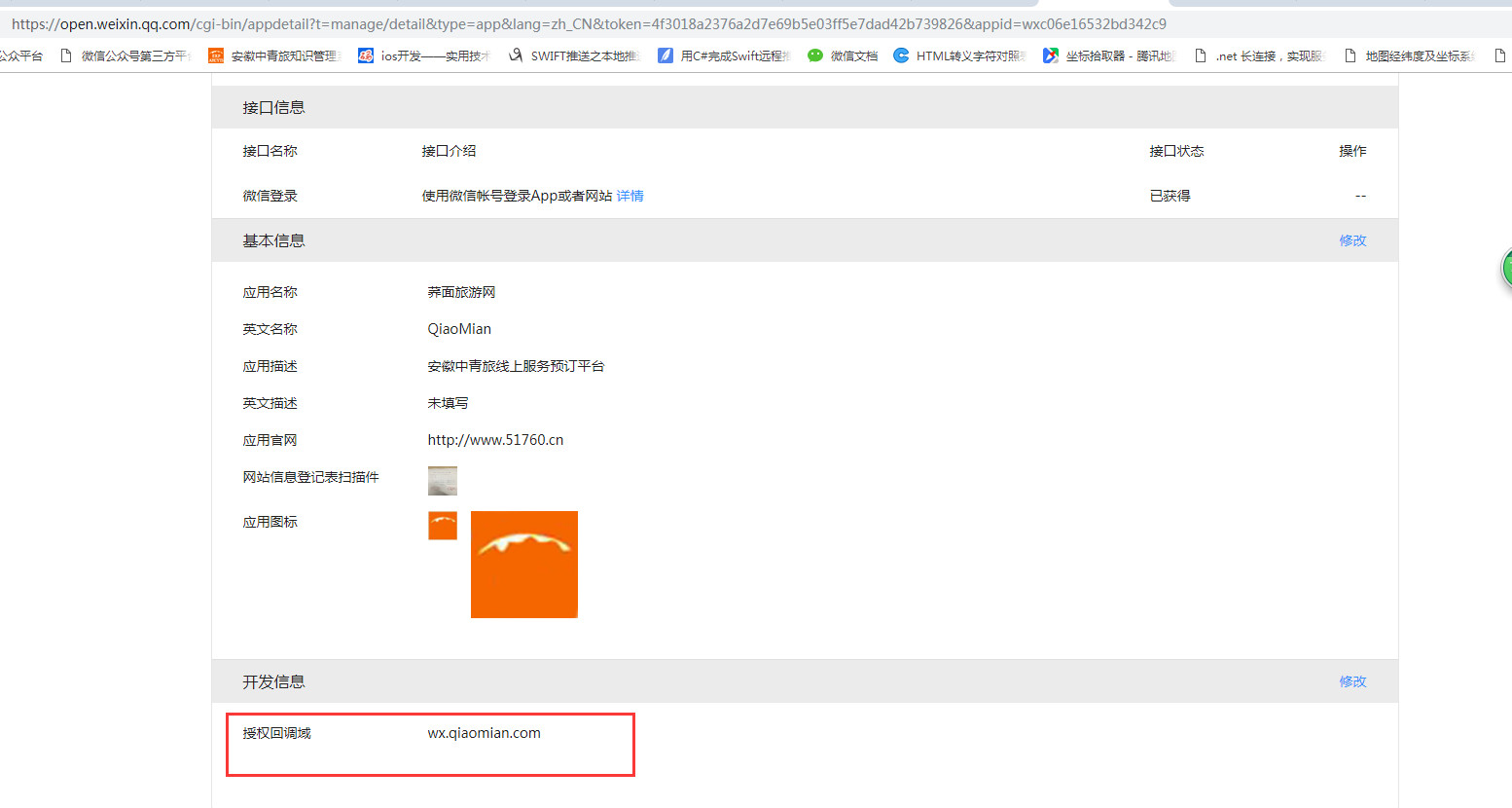The width and height of the screenshot is (1512, 808).
Task: Click the description 安徽中青旅线上服务预订平台
Action: 516,366
